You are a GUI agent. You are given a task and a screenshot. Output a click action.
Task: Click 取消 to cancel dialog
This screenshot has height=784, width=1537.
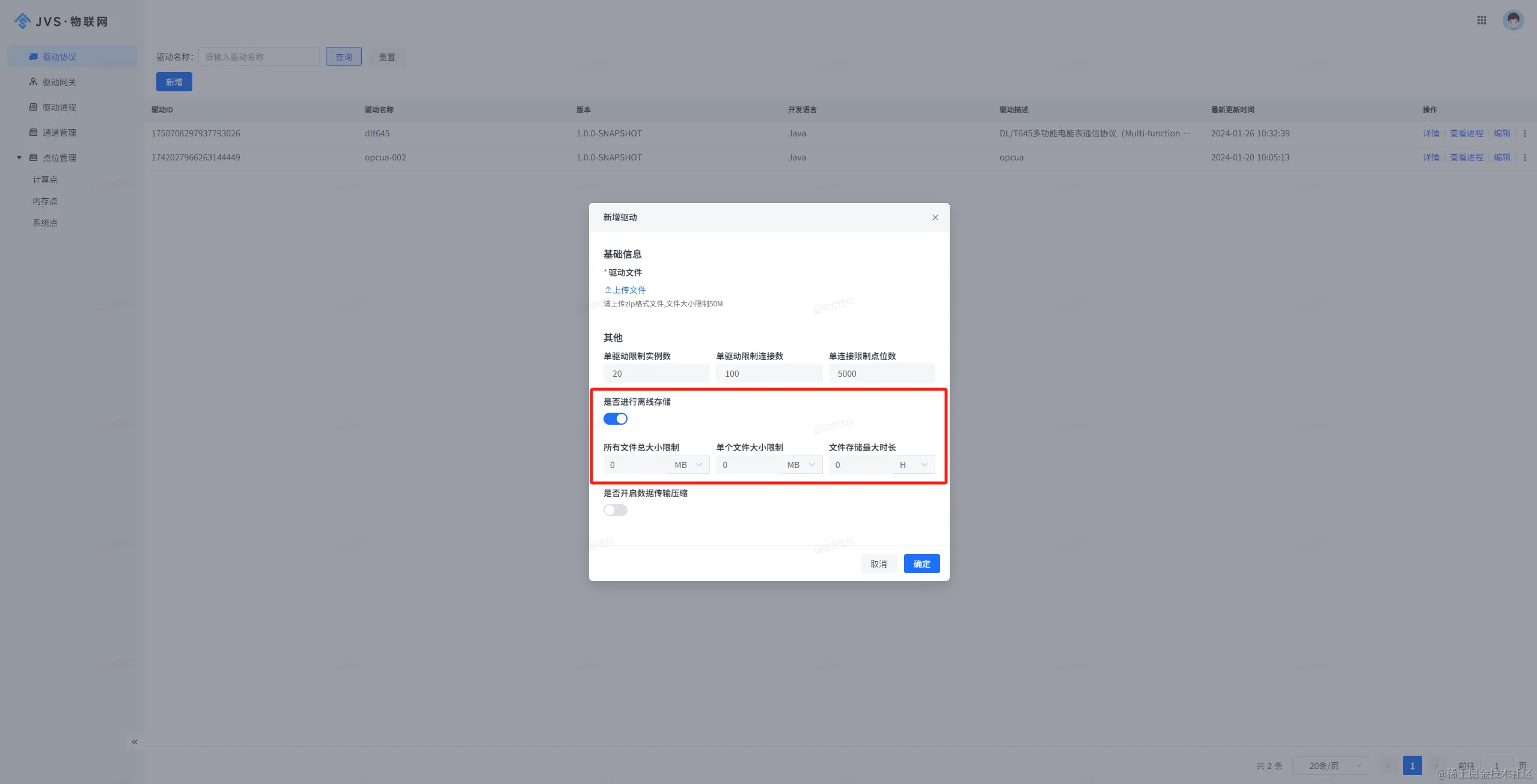click(878, 564)
